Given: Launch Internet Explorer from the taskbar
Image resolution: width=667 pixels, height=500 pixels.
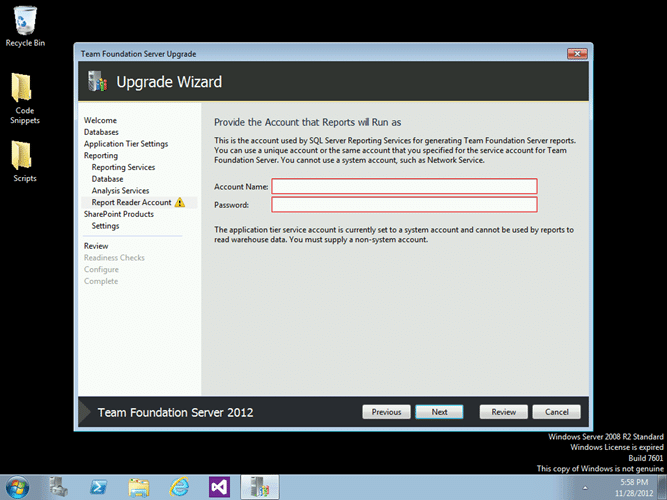Looking at the screenshot, I should click(179, 487).
